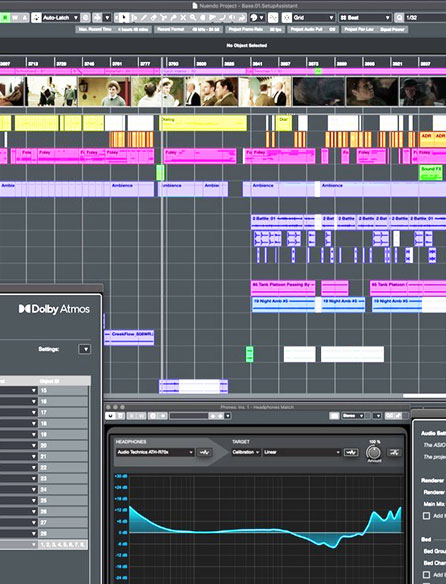Select the Comp tool
Viewport: 446px width, 584px height.
pos(202,18)
